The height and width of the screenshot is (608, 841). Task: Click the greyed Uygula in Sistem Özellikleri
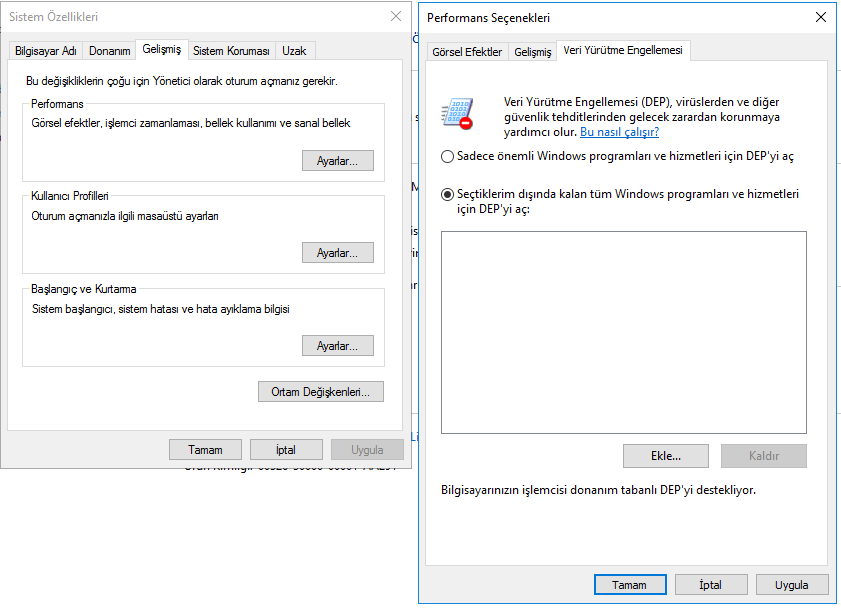tap(367, 450)
